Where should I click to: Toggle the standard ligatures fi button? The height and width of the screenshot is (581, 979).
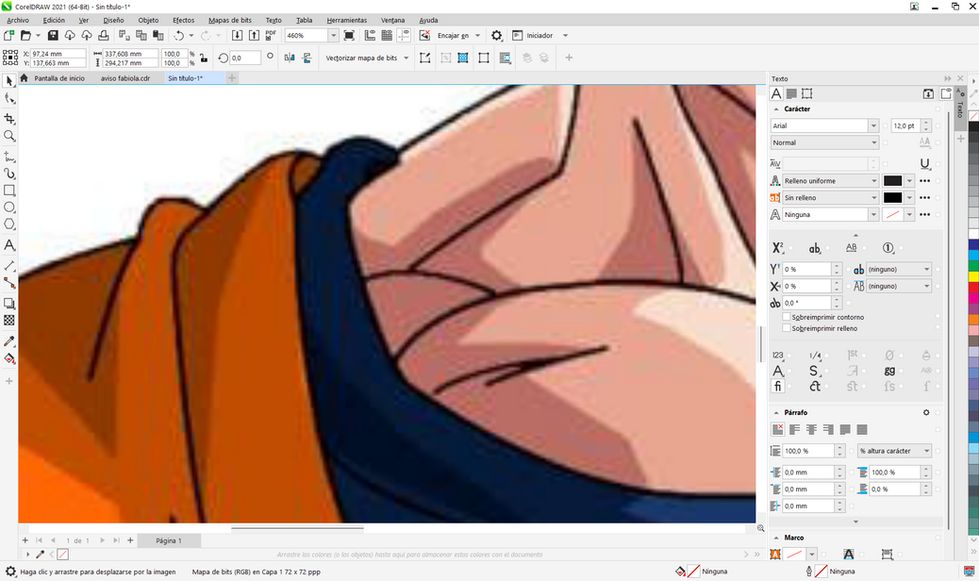pyautogui.click(x=777, y=386)
